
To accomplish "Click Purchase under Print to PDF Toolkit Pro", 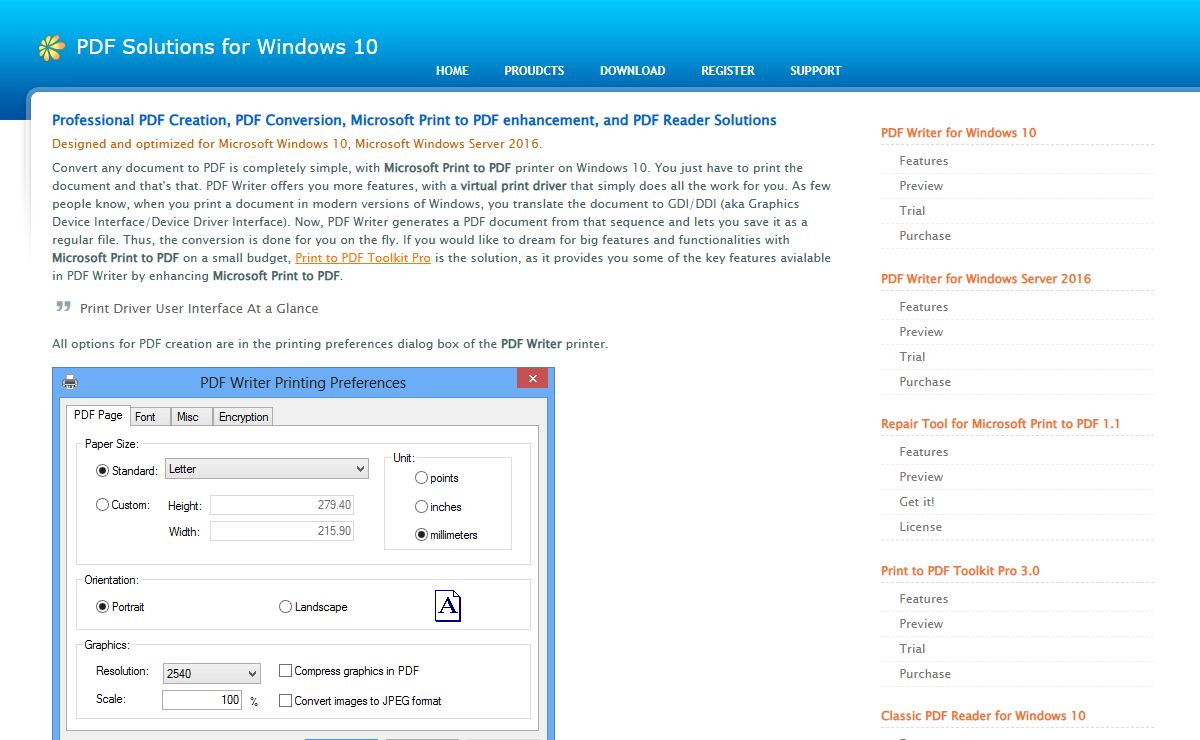I will [x=925, y=674].
